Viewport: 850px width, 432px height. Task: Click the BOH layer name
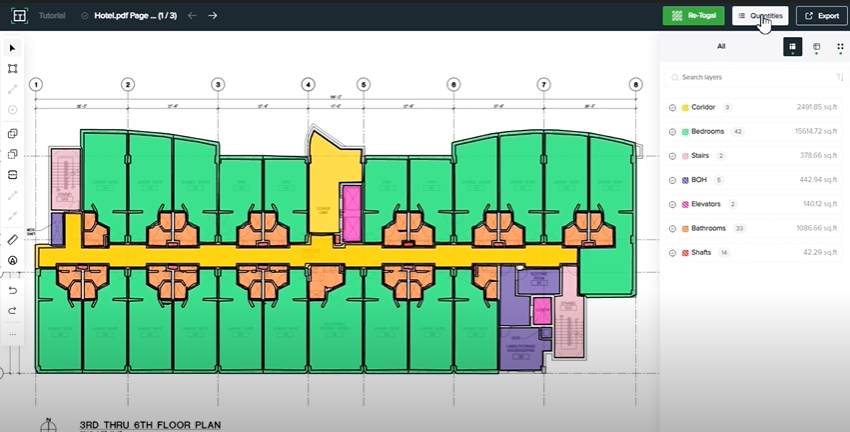(x=699, y=180)
